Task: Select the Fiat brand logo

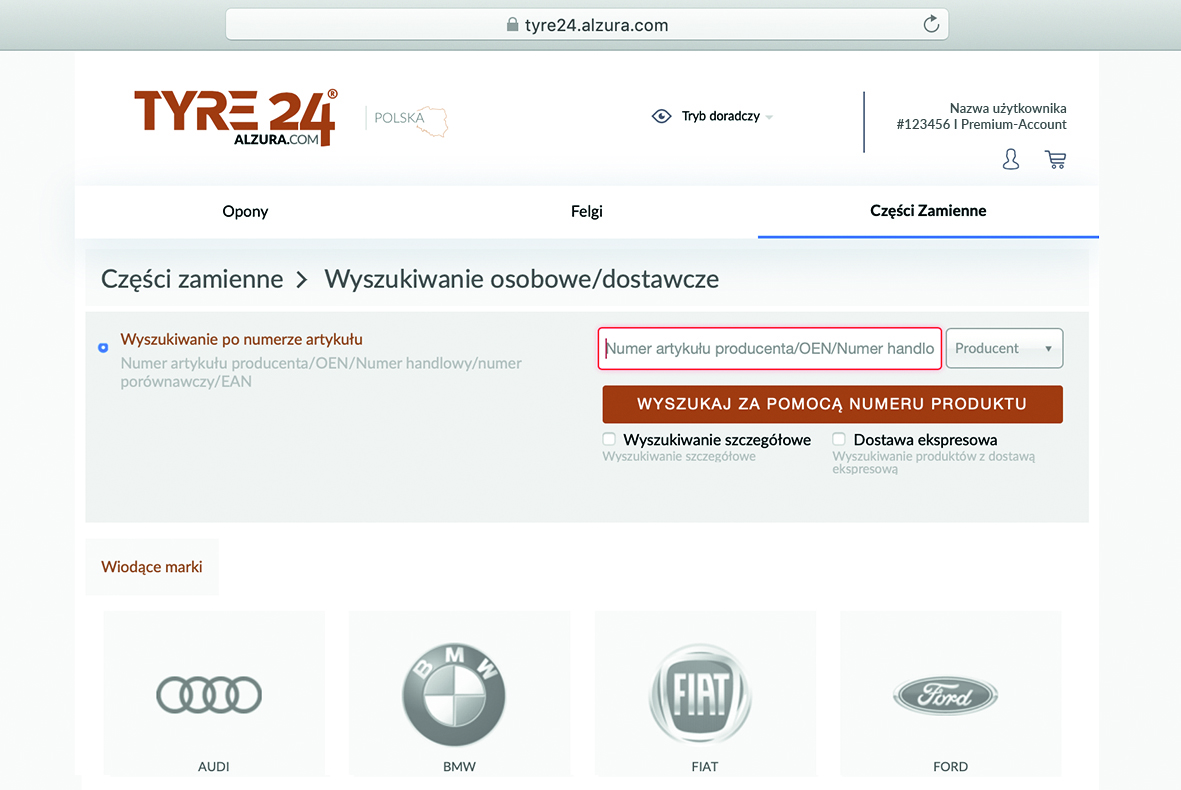Action: click(700, 694)
